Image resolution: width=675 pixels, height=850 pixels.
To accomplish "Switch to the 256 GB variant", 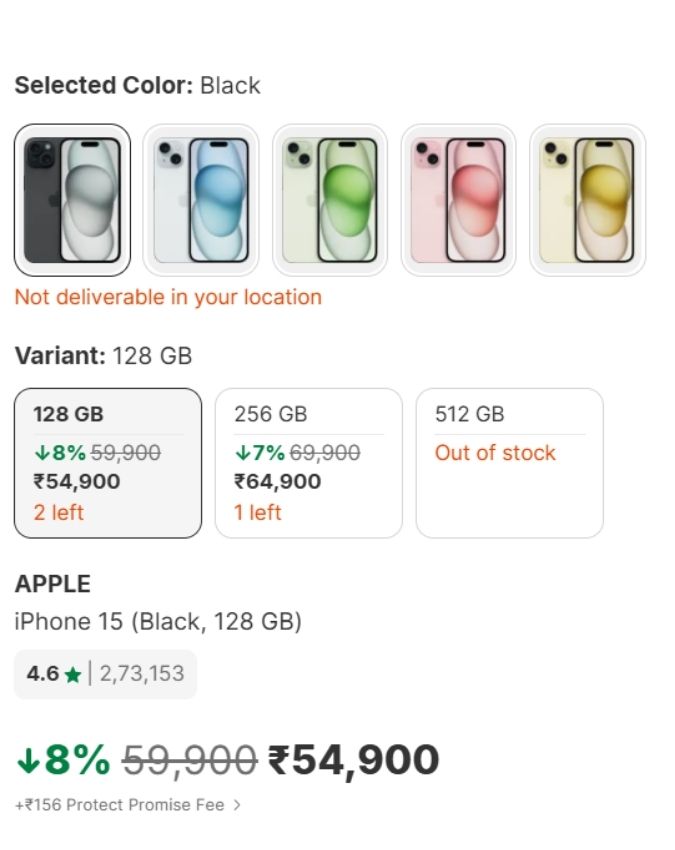I will 308,463.
